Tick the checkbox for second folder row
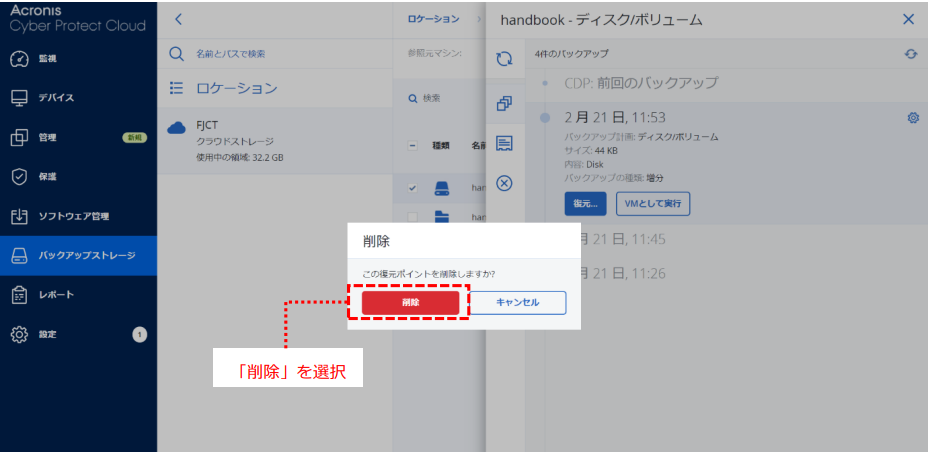Viewport: 930px width, 454px height. pyautogui.click(x=413, y=216)
